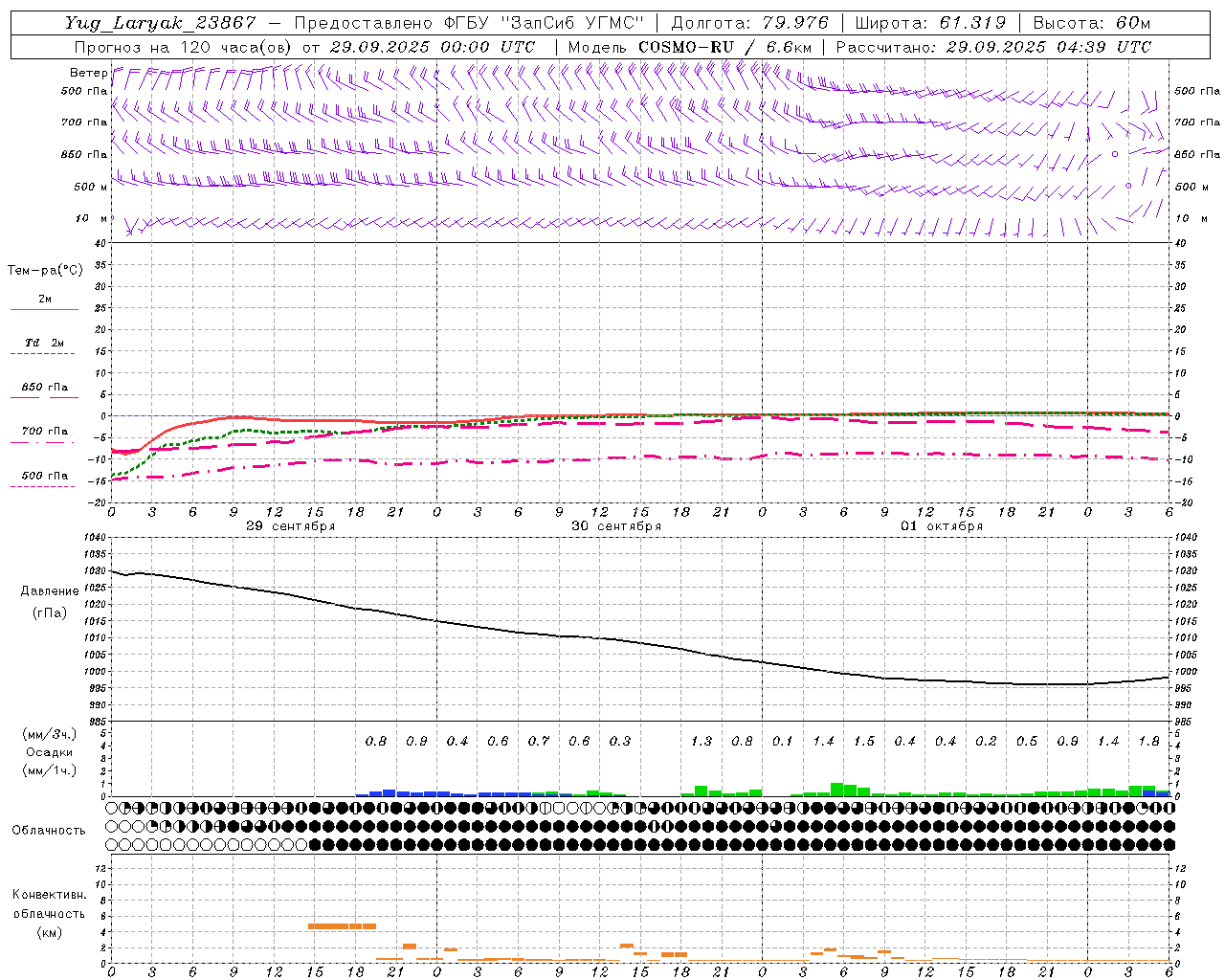Viewport: 1225px width, 980px height.
Task: Click the 0.2 precipitation value
Action: click(986, 741)
